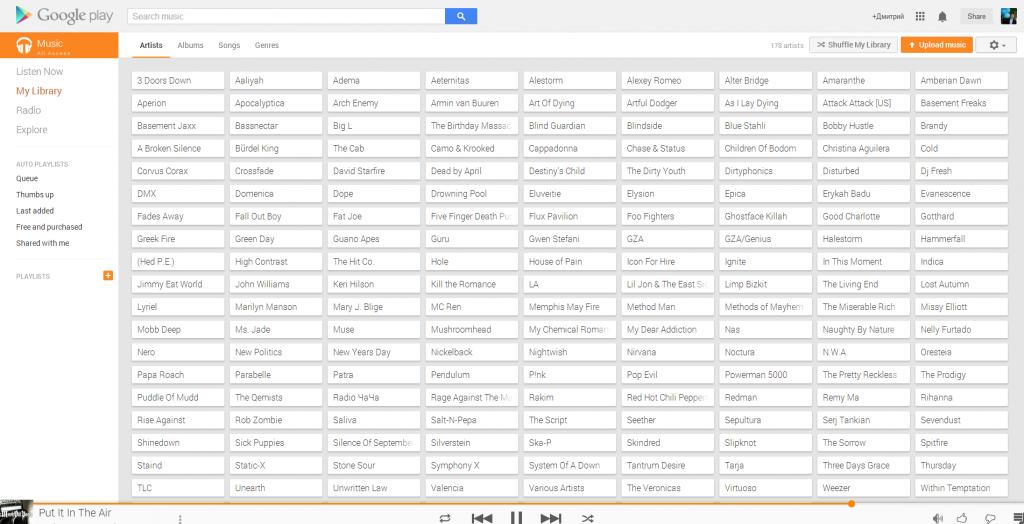
Task: Open the Armin van Buuren artist card
Action: 472,103
